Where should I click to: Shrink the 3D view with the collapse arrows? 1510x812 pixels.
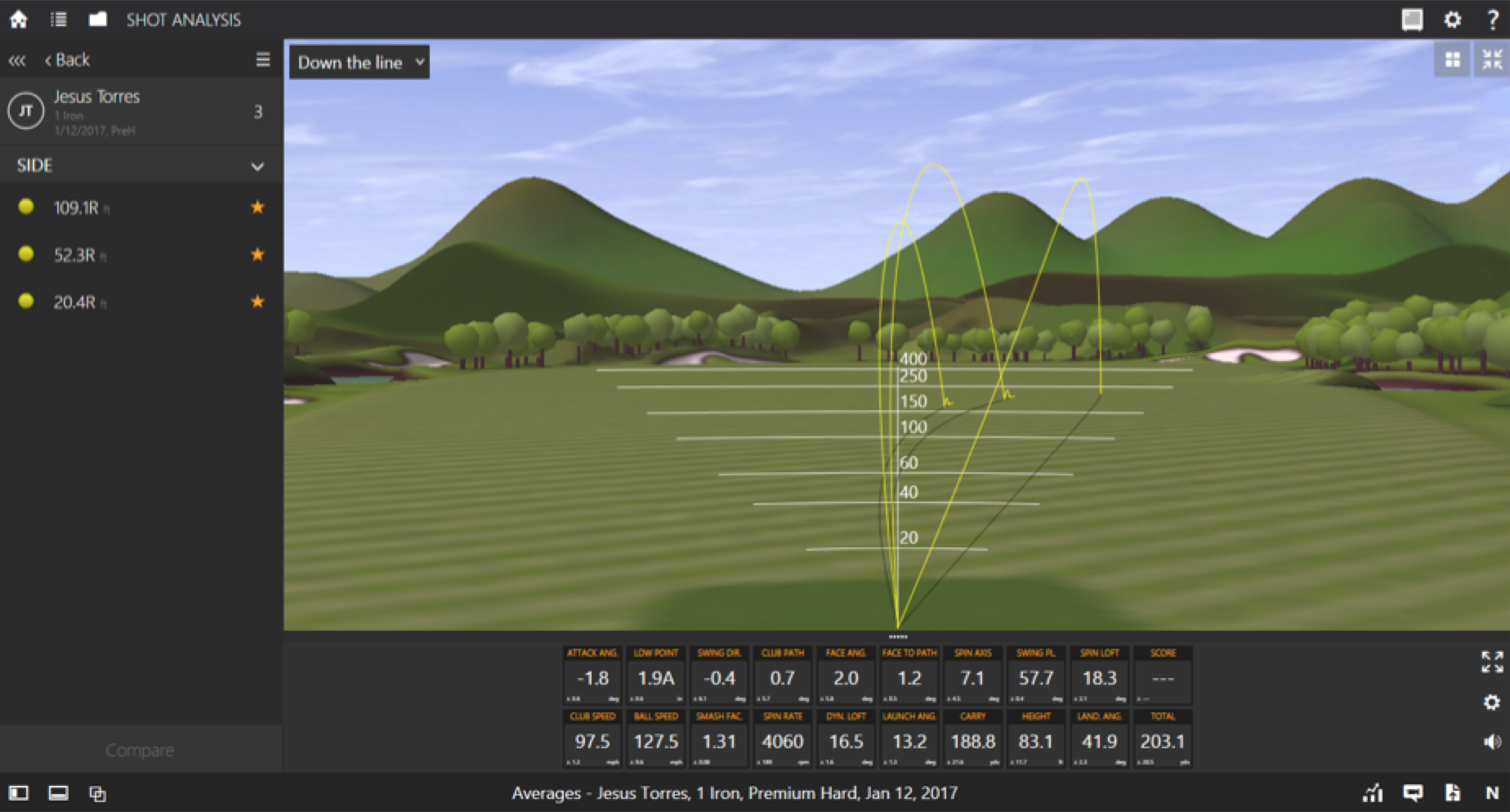click(x=1492, y=60)
